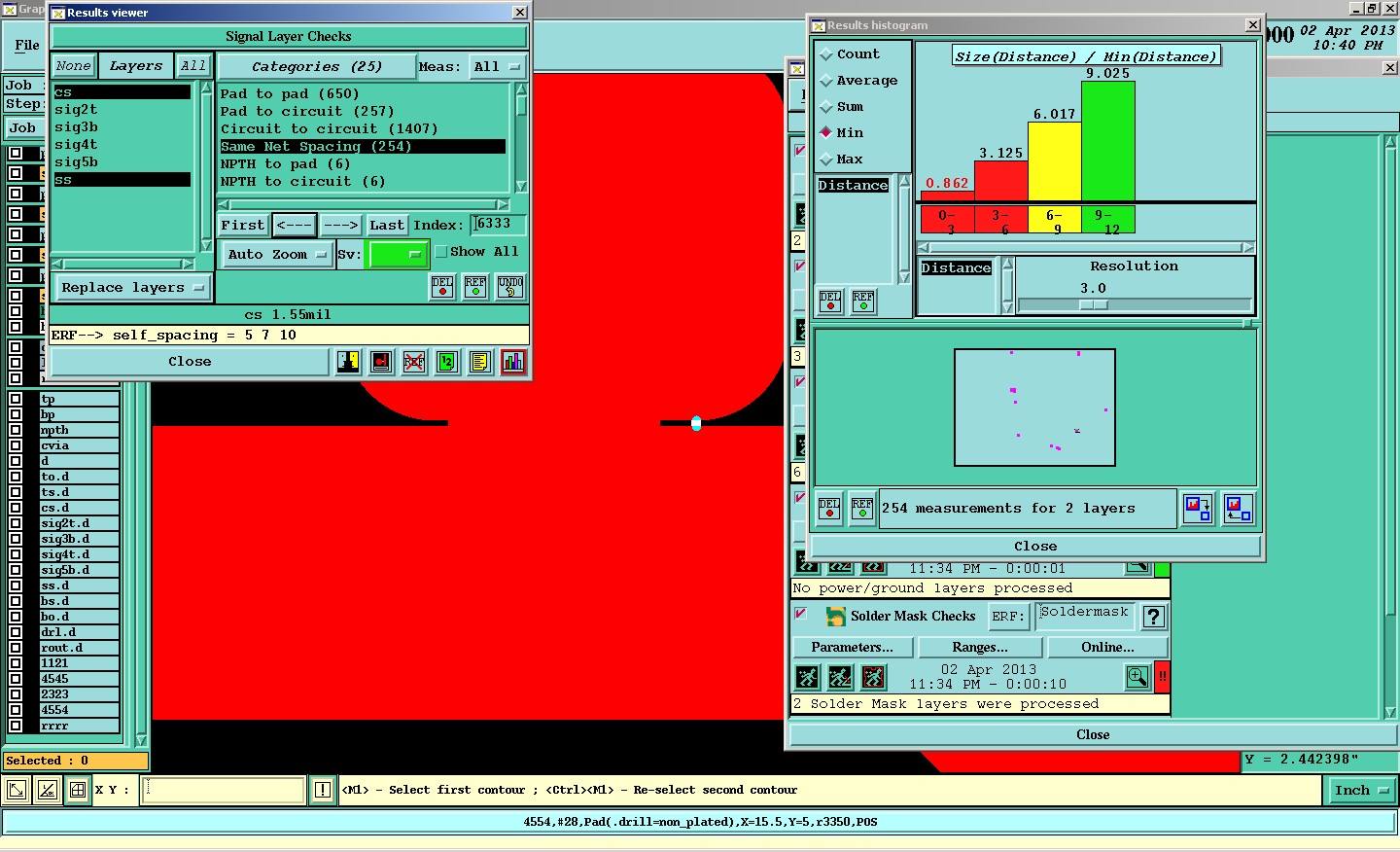The width and height of the screenshot is (1400, 852).
Task: Click the red-outlined run icon under Solder Mask Checks
Action: [x=874, y=677]
